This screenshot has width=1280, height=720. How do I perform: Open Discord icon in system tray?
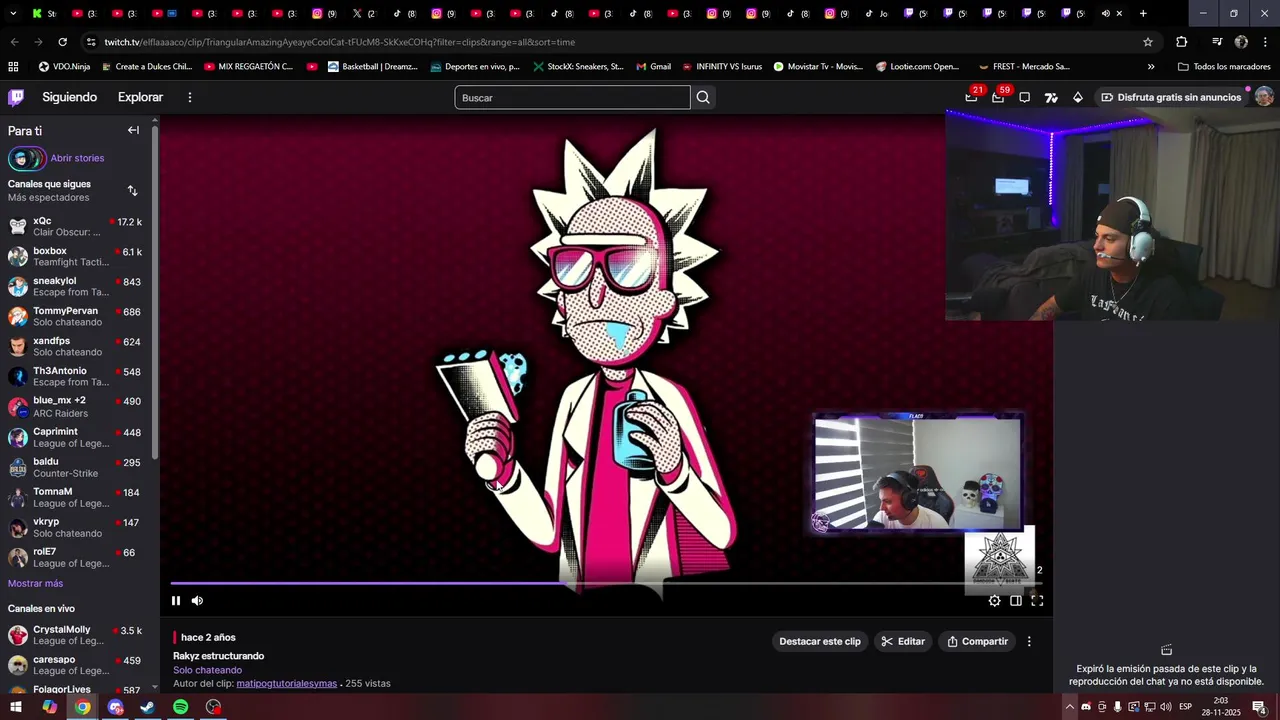(x=1086, y=707)
